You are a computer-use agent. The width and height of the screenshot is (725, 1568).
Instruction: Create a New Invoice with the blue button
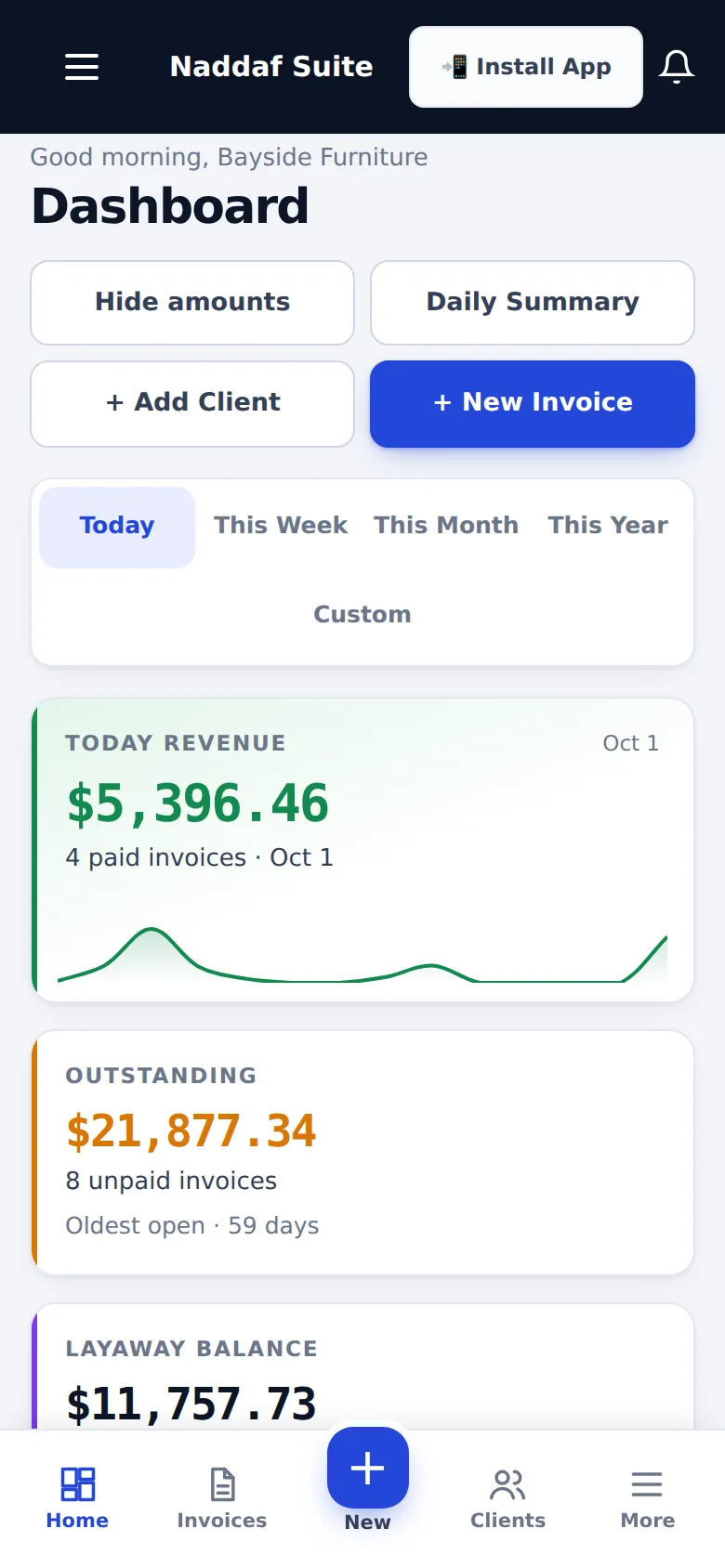tap(533, 403)
